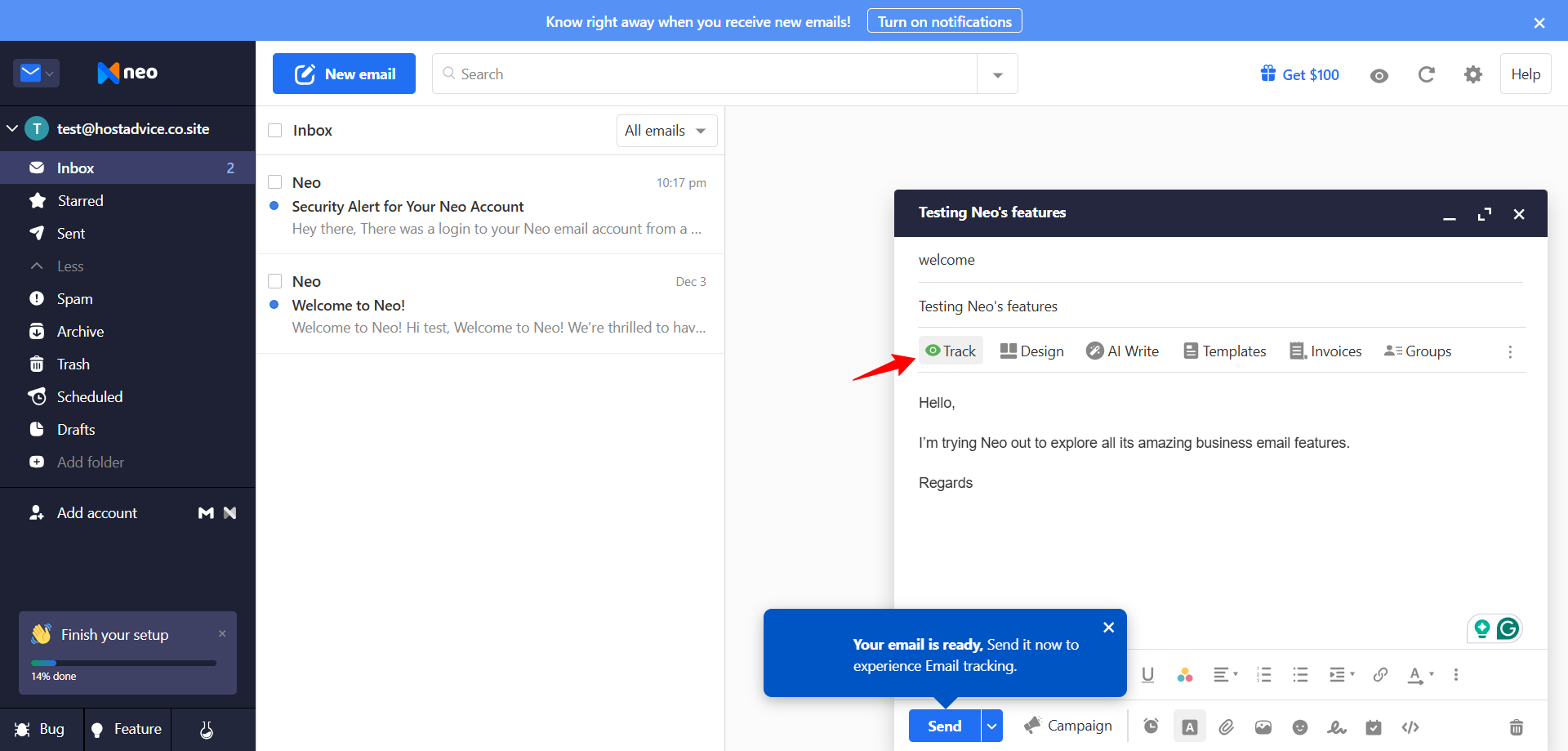
Task: Close the Finish your setup card
Action: 222,633
